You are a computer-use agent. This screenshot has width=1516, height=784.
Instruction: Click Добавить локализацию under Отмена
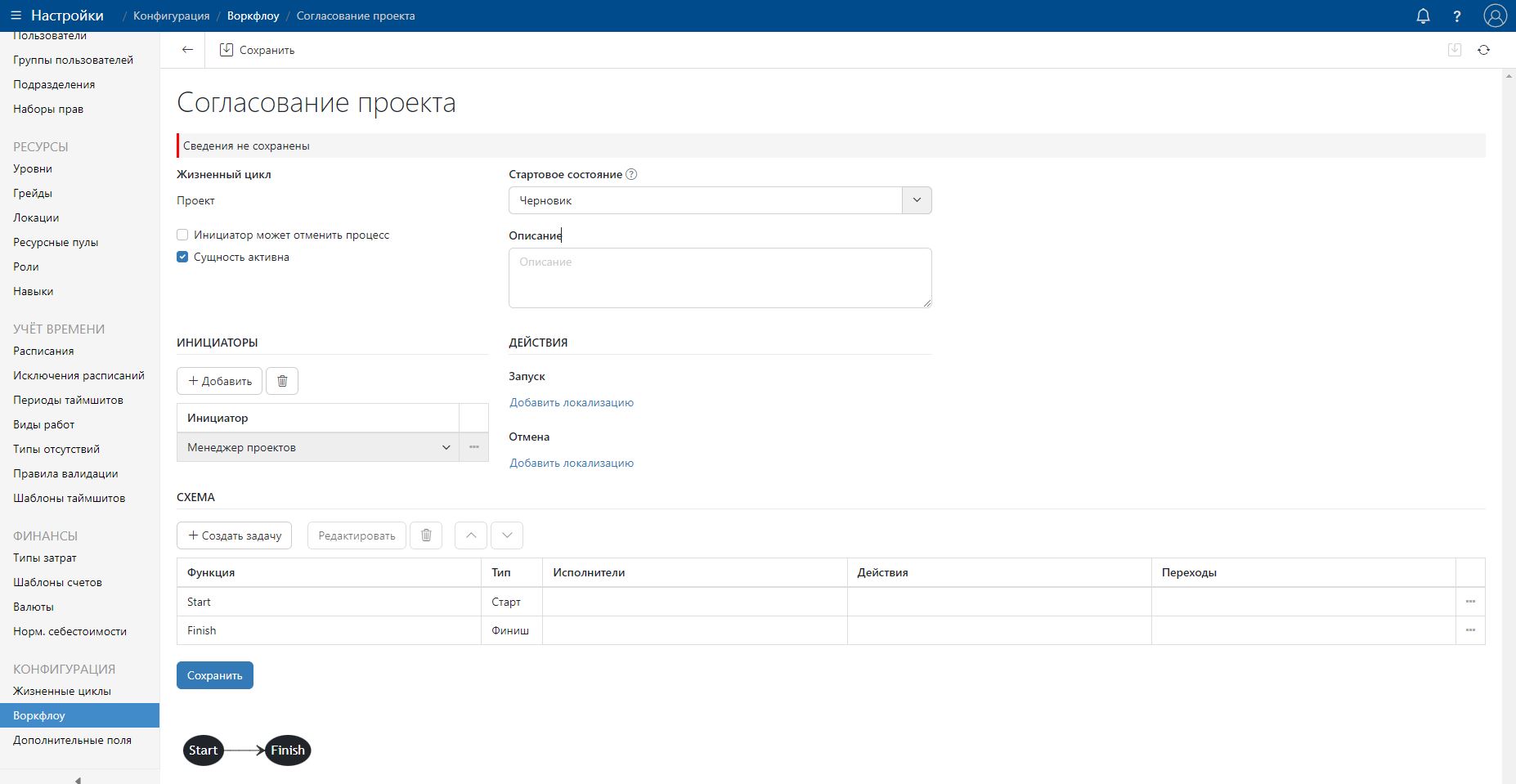tap(572, 463)
